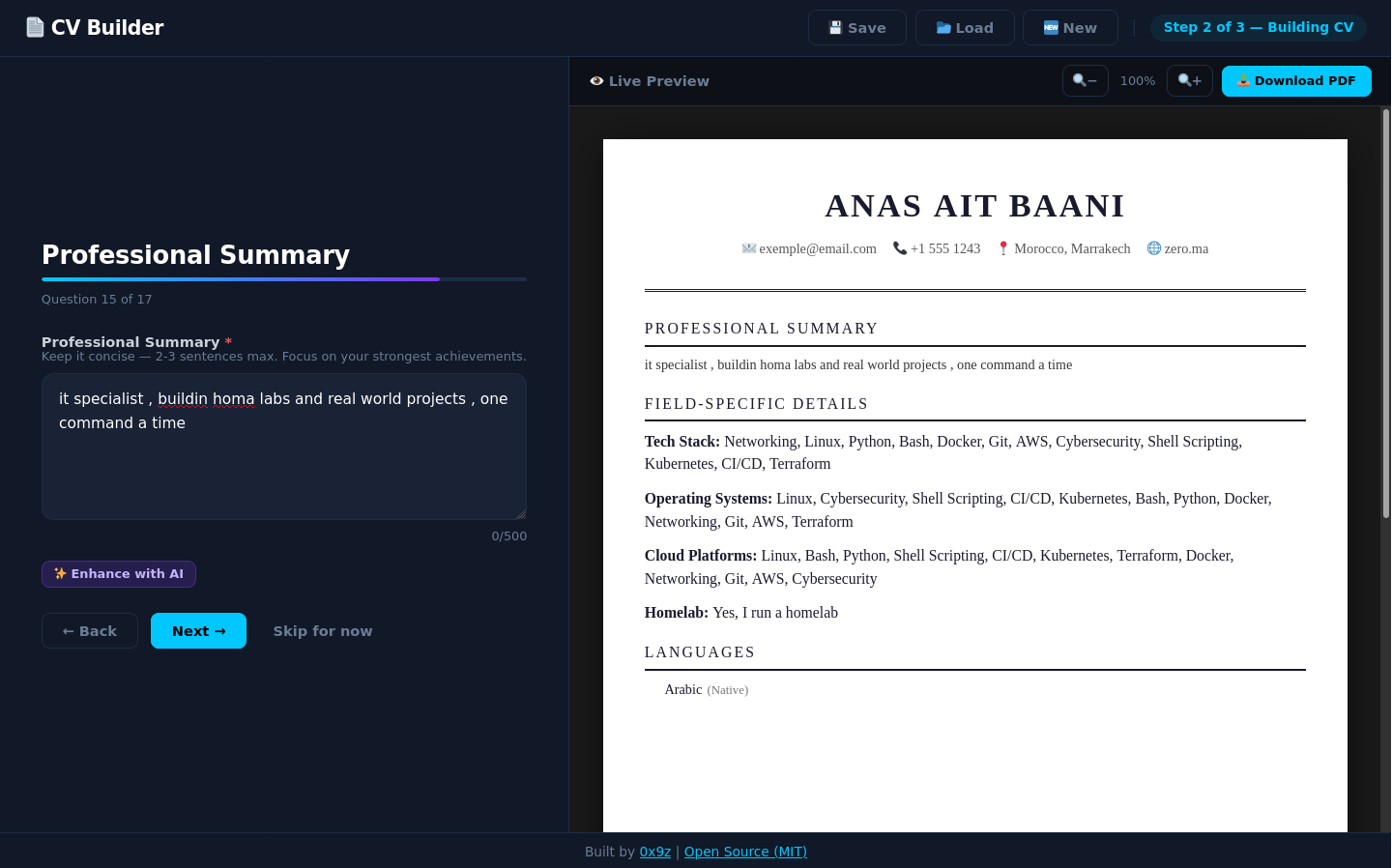Click the FIELD-SPECIFIC DETAILS section heading

(756, 404)
